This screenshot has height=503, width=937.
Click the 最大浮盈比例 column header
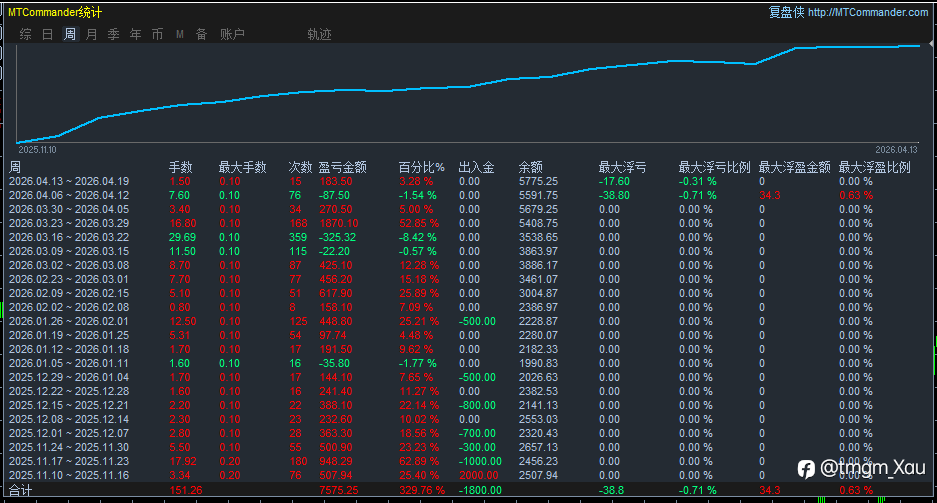[874, 167]
